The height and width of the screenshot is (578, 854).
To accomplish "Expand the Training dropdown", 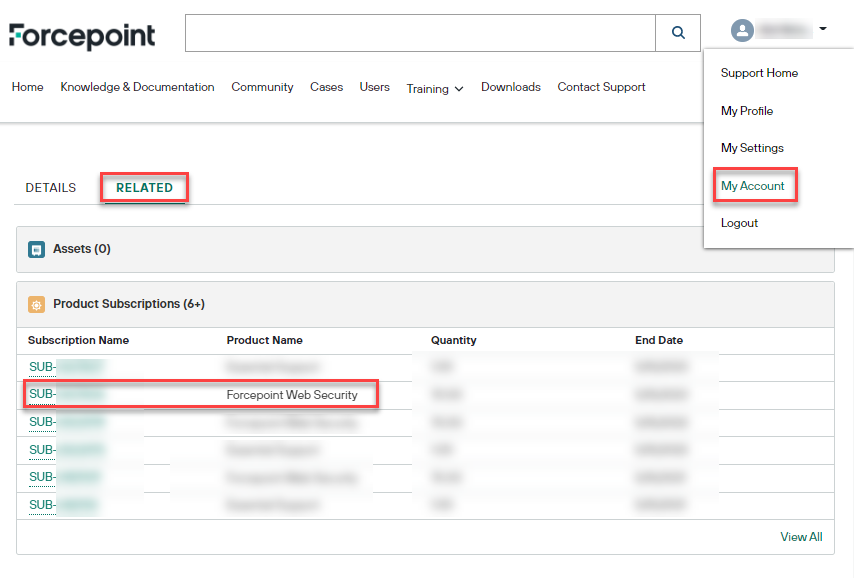I will tap(434, 89).
